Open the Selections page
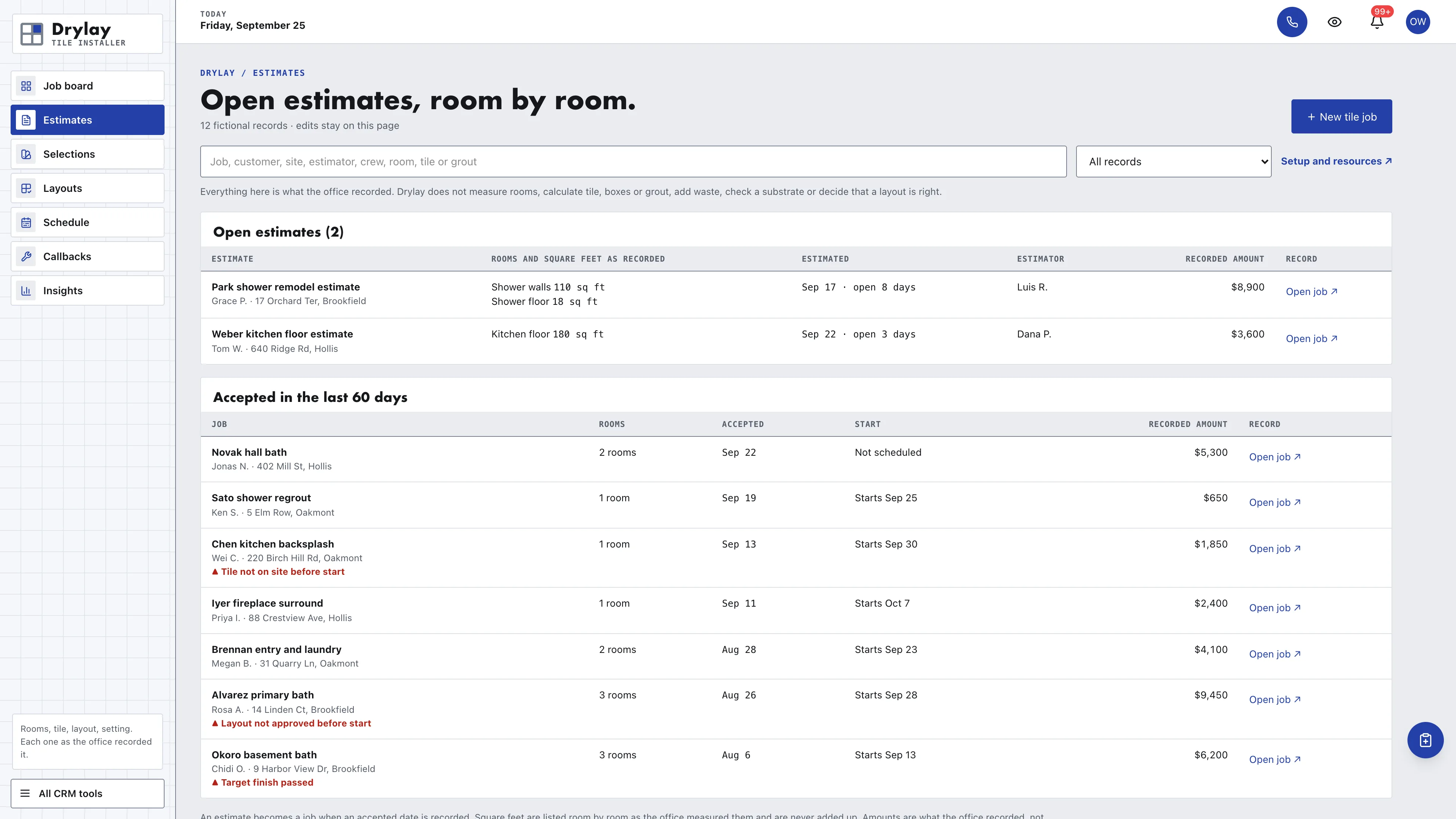 tap(88, 154)
